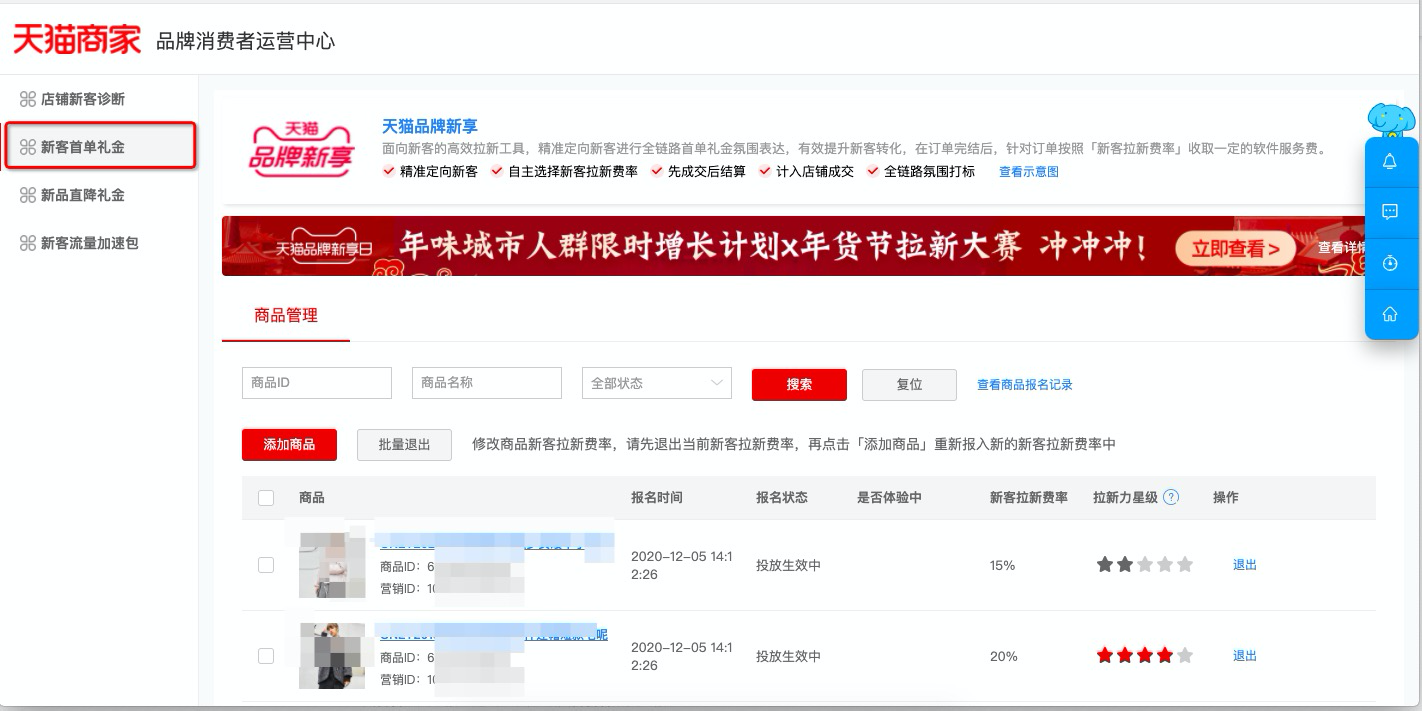Click the 店铺新客诊断 grid icon
Screen dimensions: 1422x711
(x=28, y=99)
